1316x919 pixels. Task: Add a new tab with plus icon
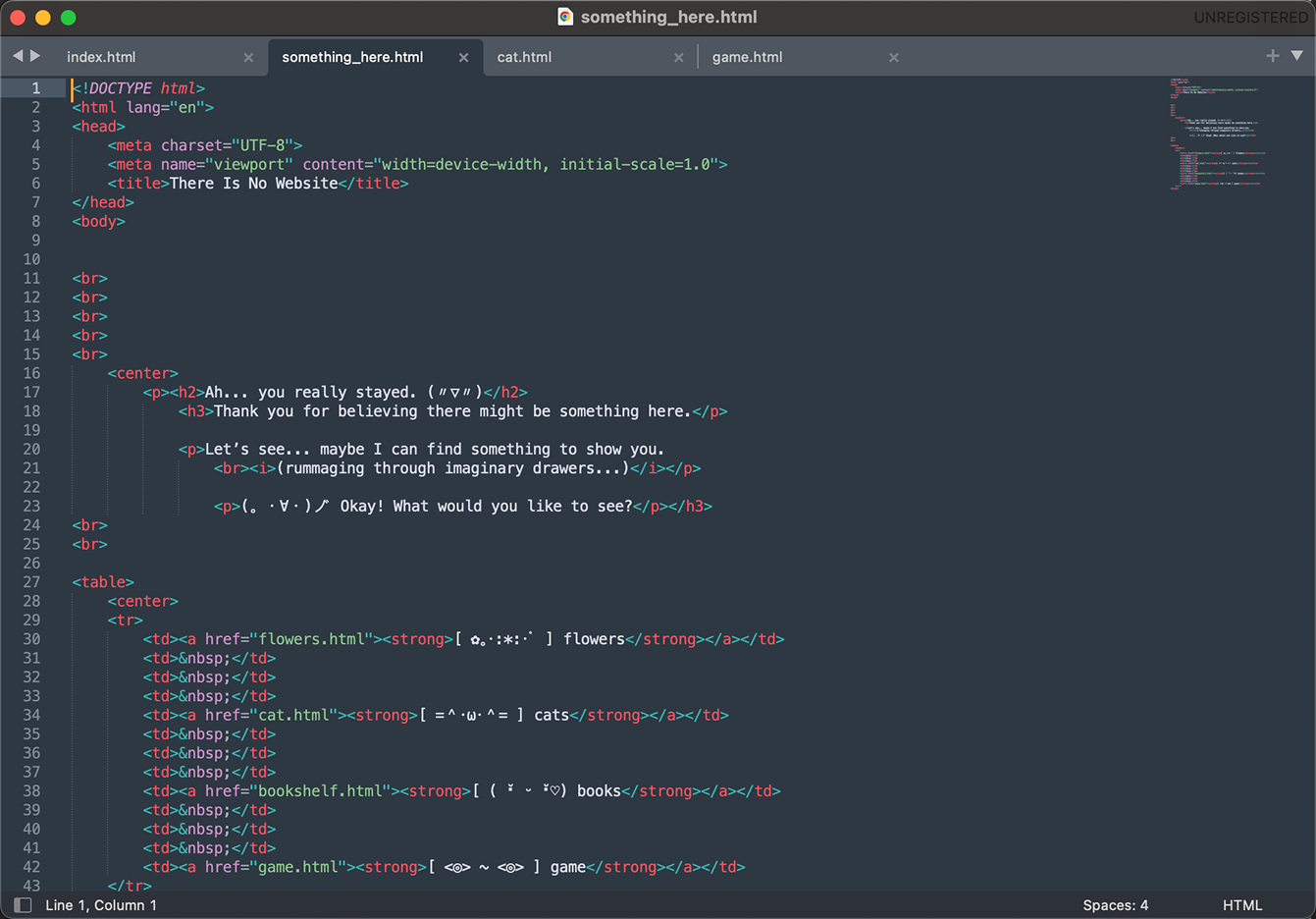click(1273, 56)
